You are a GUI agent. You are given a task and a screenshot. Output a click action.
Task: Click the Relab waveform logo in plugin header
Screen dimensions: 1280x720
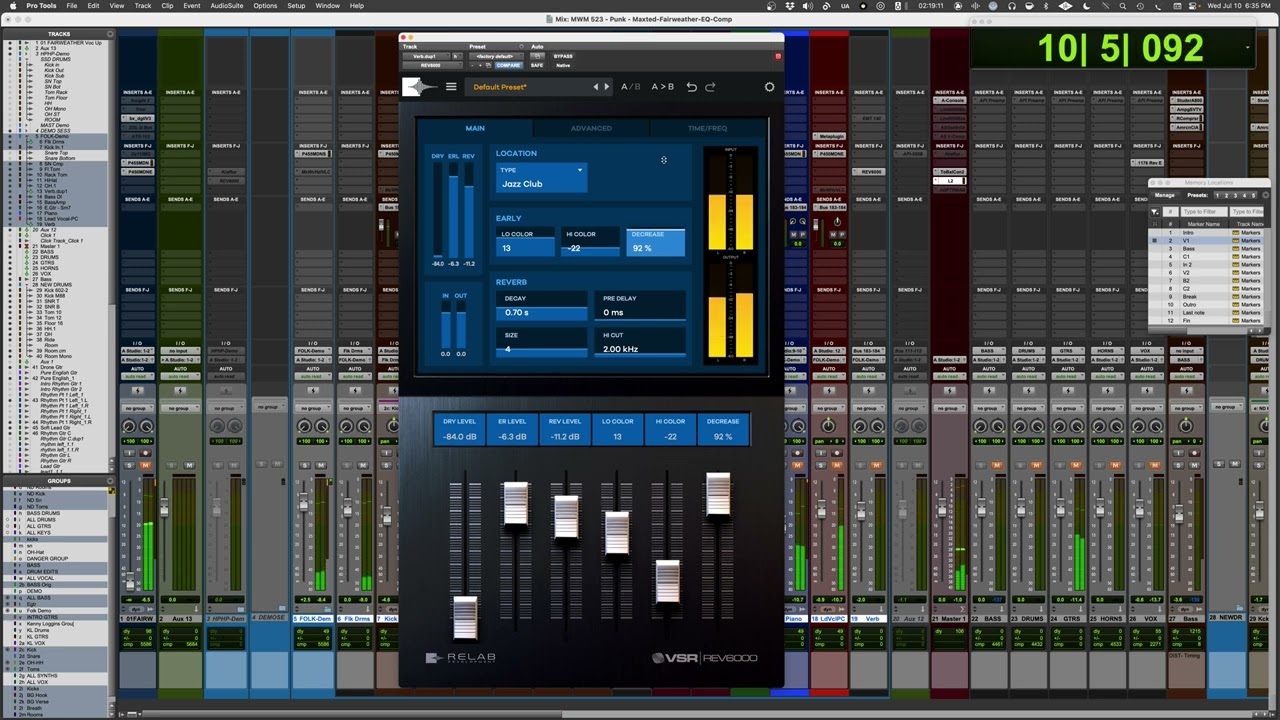coord(420,87)
